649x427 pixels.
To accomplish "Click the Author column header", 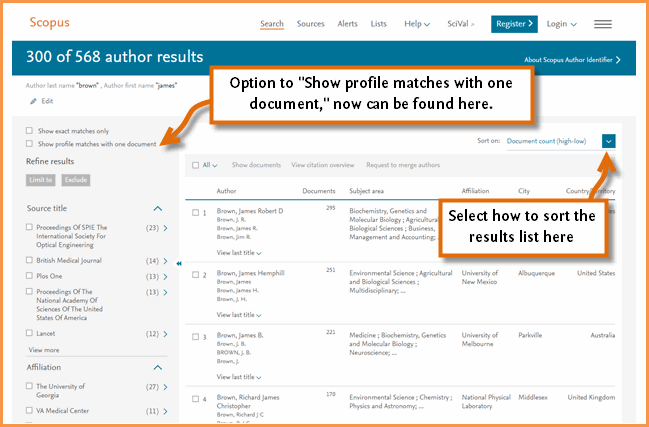I will (x=226, y=191).
